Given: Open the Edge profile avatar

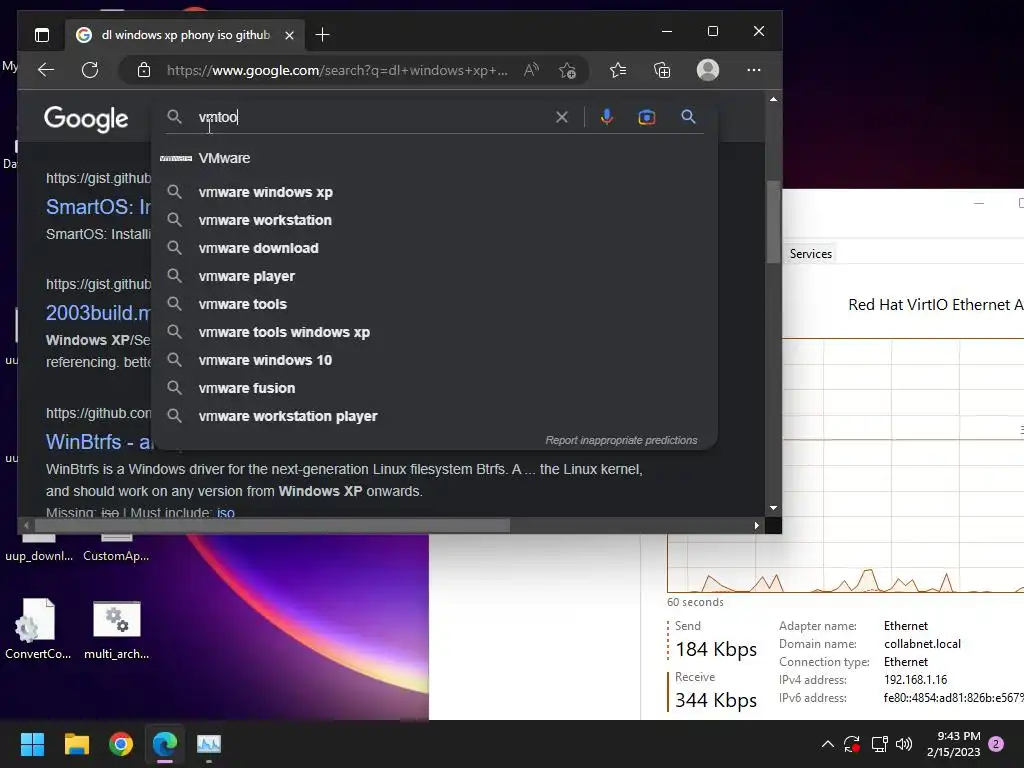Looking at the screenshot, I should click(x=708, y=70).
